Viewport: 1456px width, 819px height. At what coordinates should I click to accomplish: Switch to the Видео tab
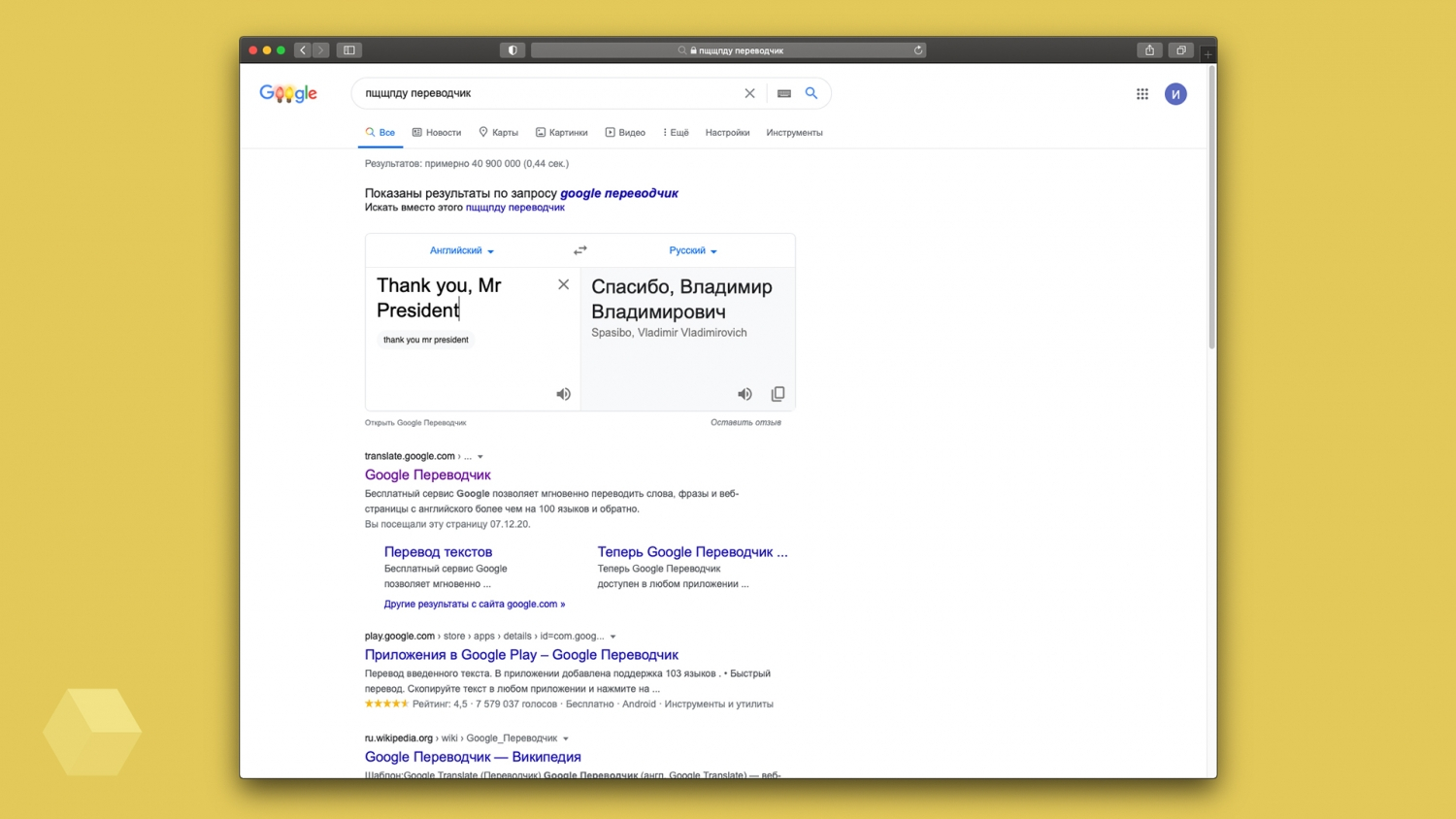(x=625, y=133)
